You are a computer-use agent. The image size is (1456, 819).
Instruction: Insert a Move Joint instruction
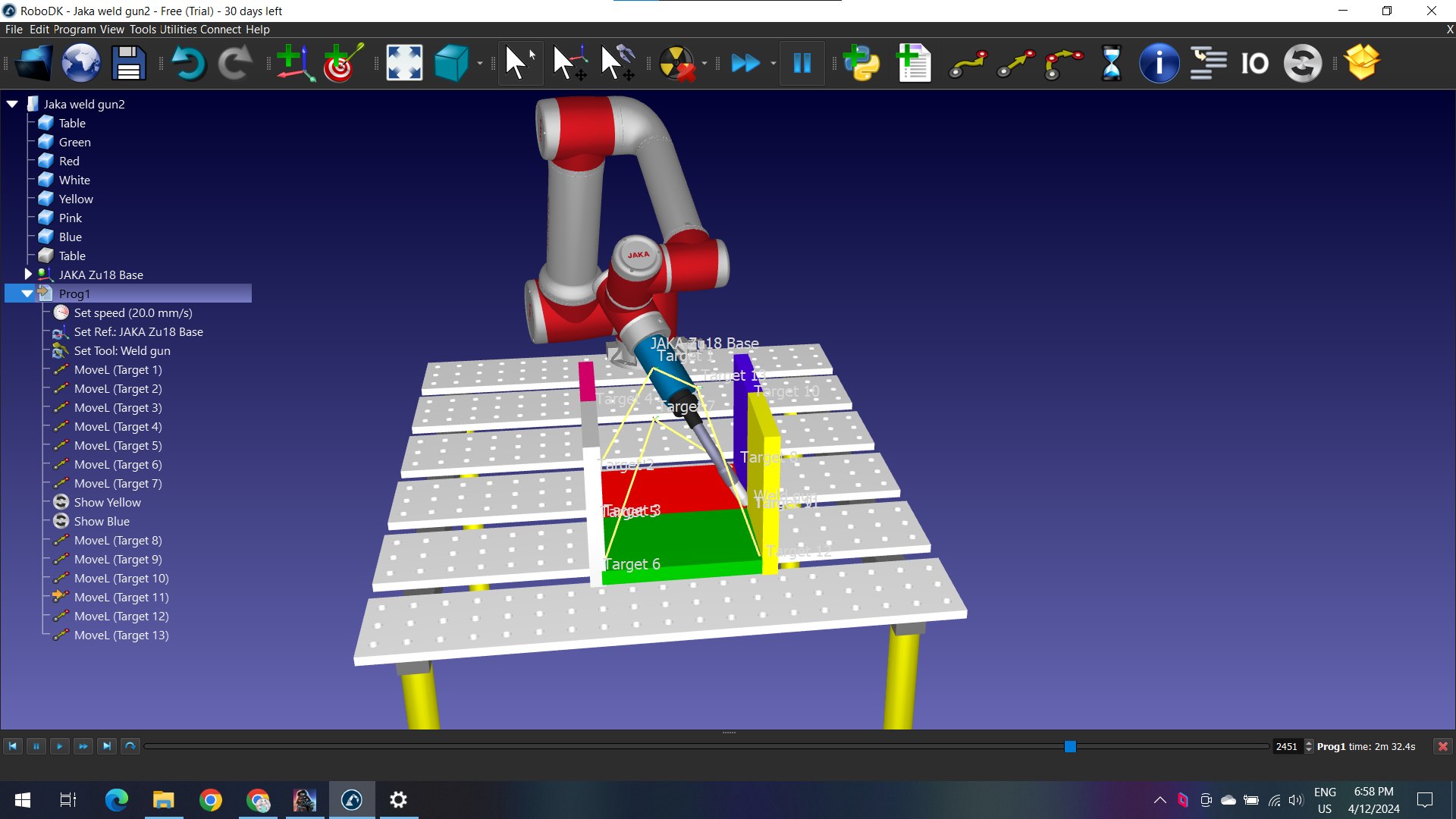coord(968,64)
